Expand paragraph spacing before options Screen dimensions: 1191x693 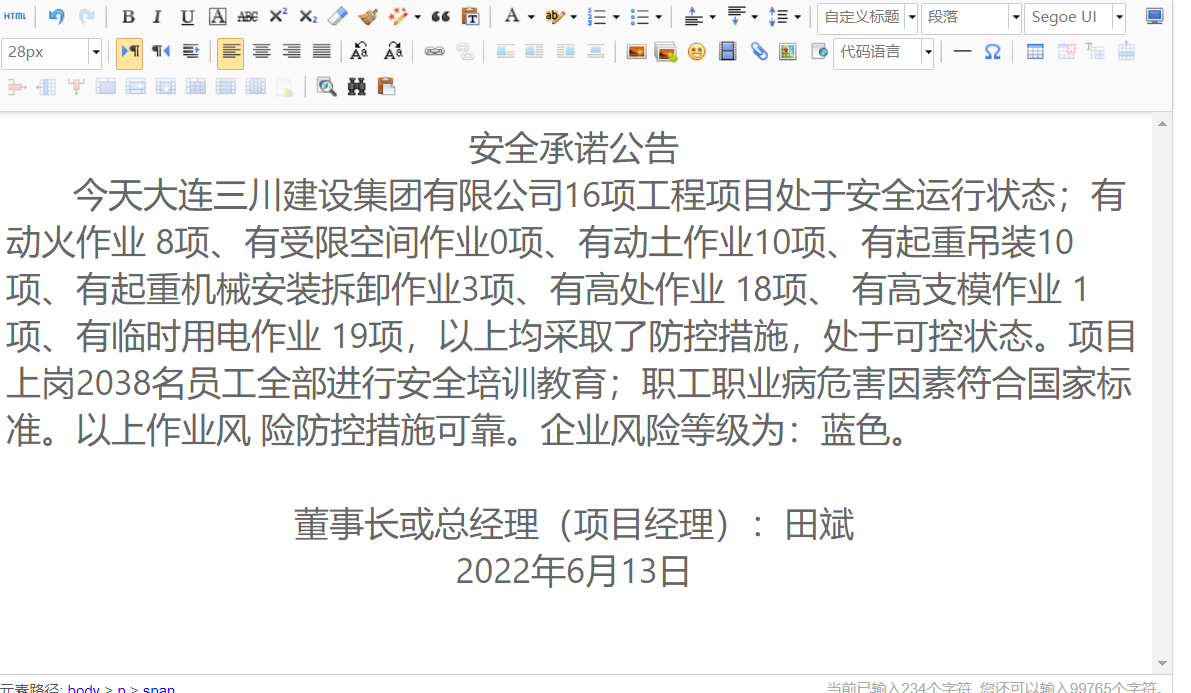[712, 17]
